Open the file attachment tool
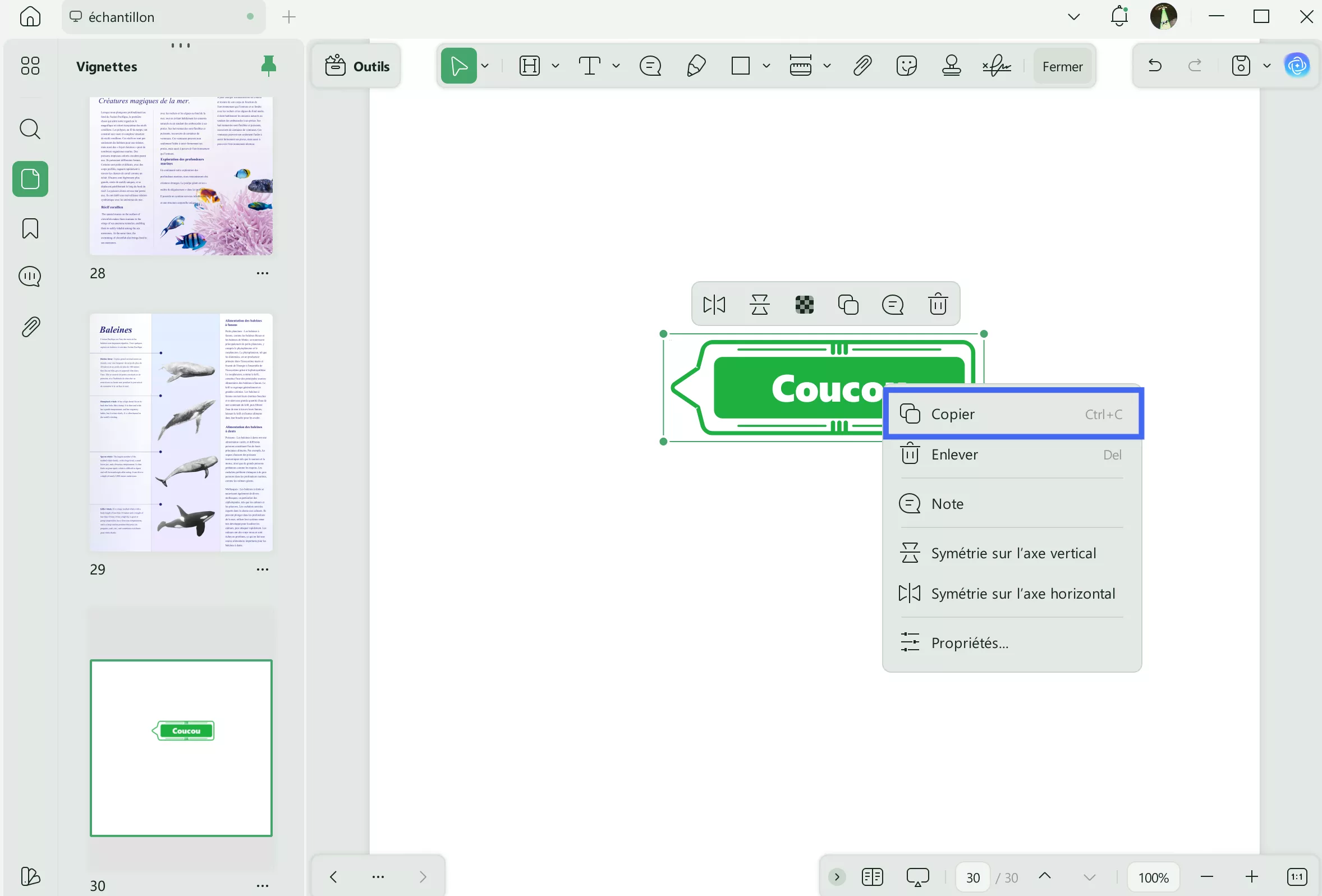Image resolution: width=1322 pixels, height=896 pixels. pyautogui.click(x=862, y=66)
